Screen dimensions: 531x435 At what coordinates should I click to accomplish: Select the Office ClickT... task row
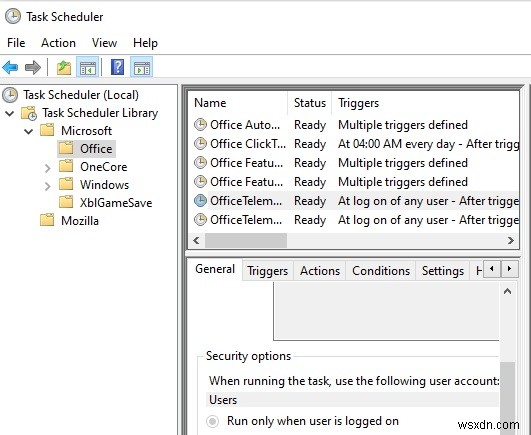tap(354, 144)
